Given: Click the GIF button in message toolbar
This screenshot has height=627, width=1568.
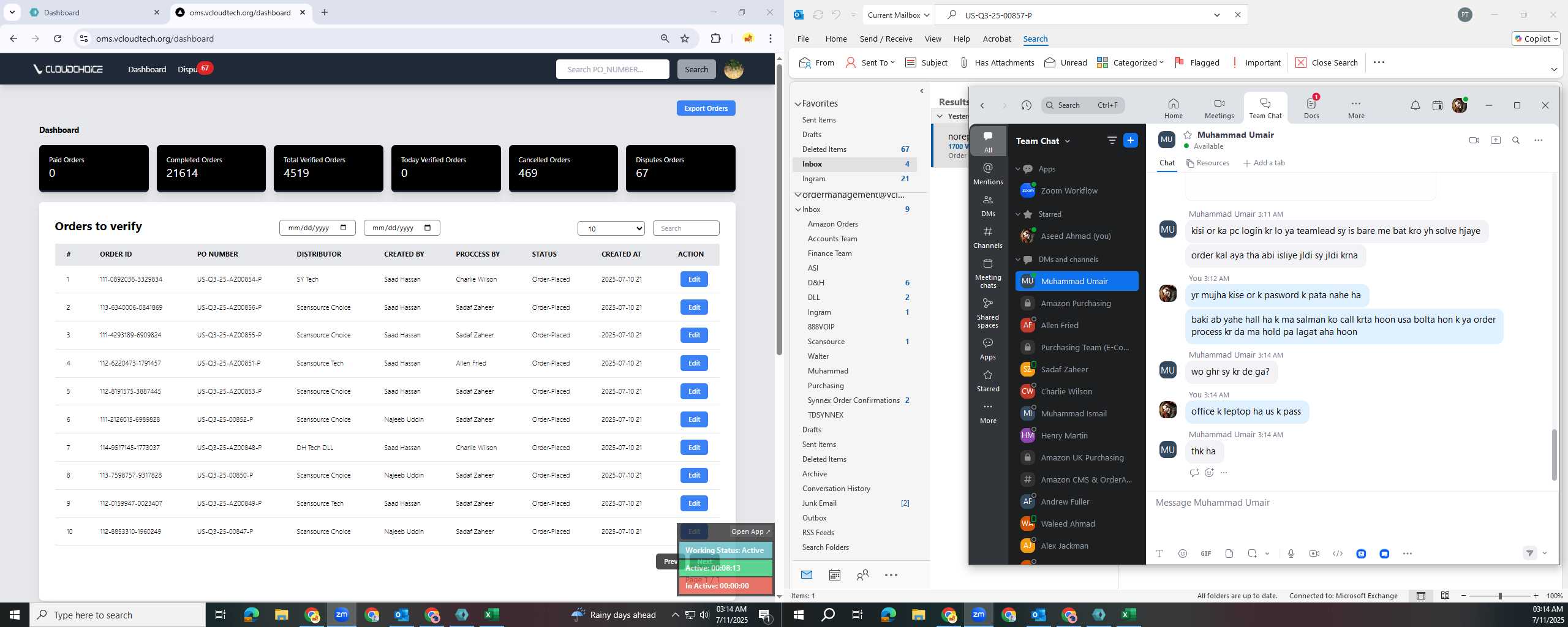Looking at the screenshot, I should (1205, 554).
